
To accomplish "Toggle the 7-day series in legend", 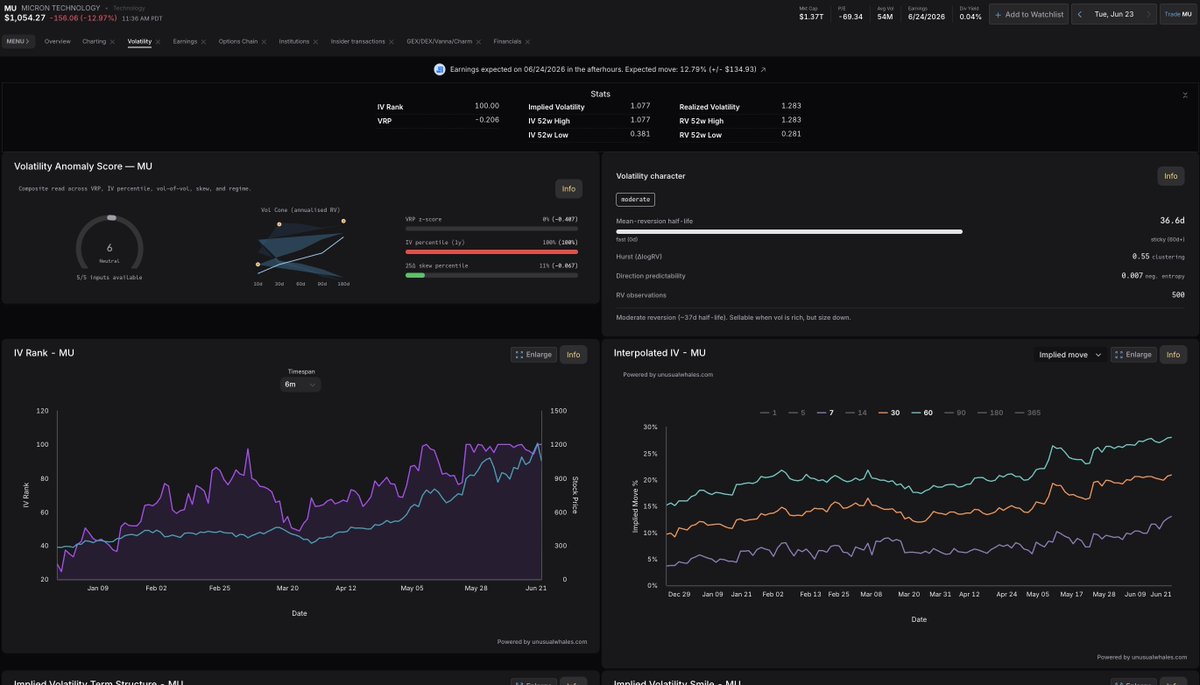I will pyautogui.click(x=825, y=412).
